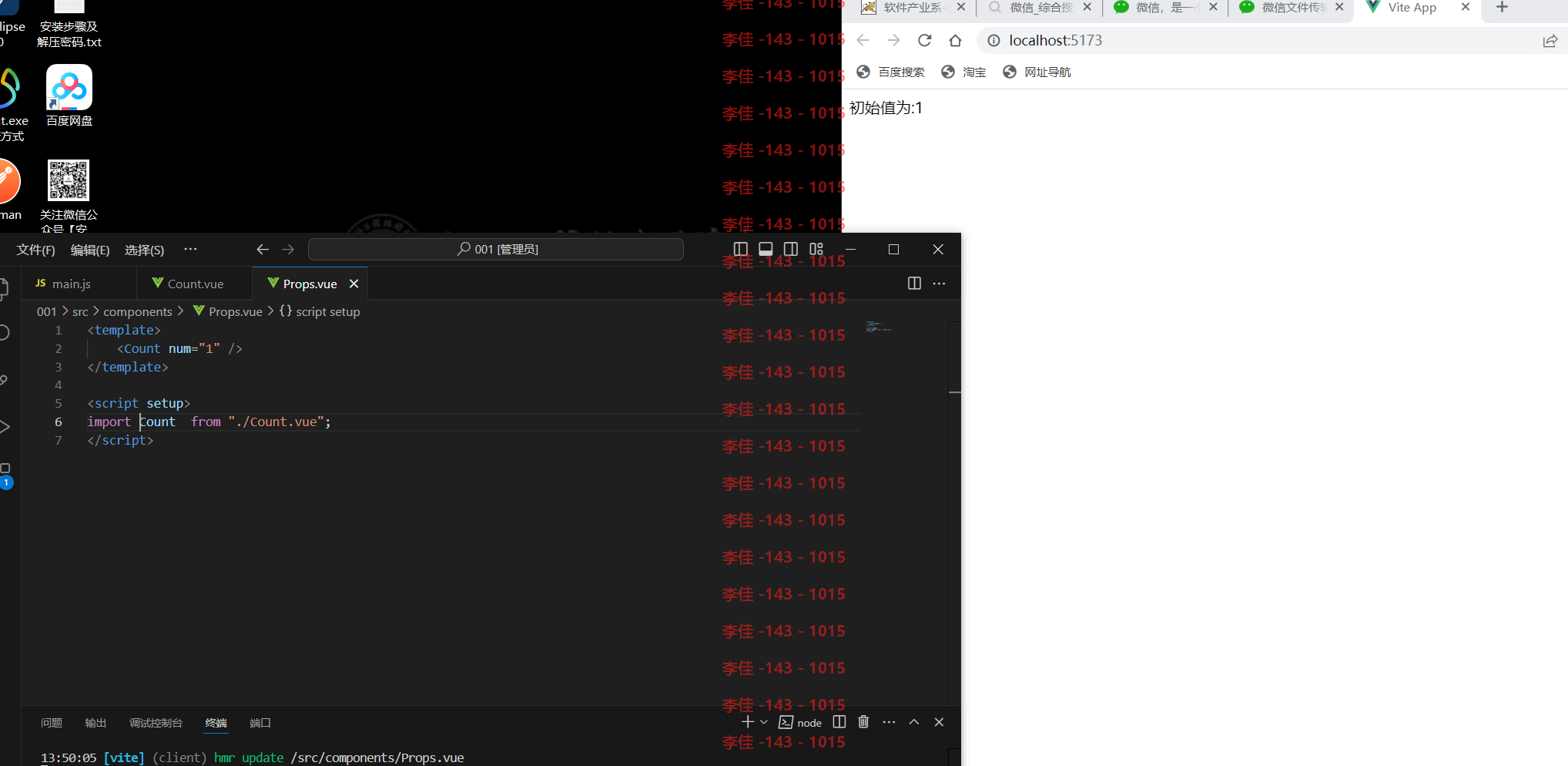Open terminal panel more actions ellipsis

[x=889, y=722]
